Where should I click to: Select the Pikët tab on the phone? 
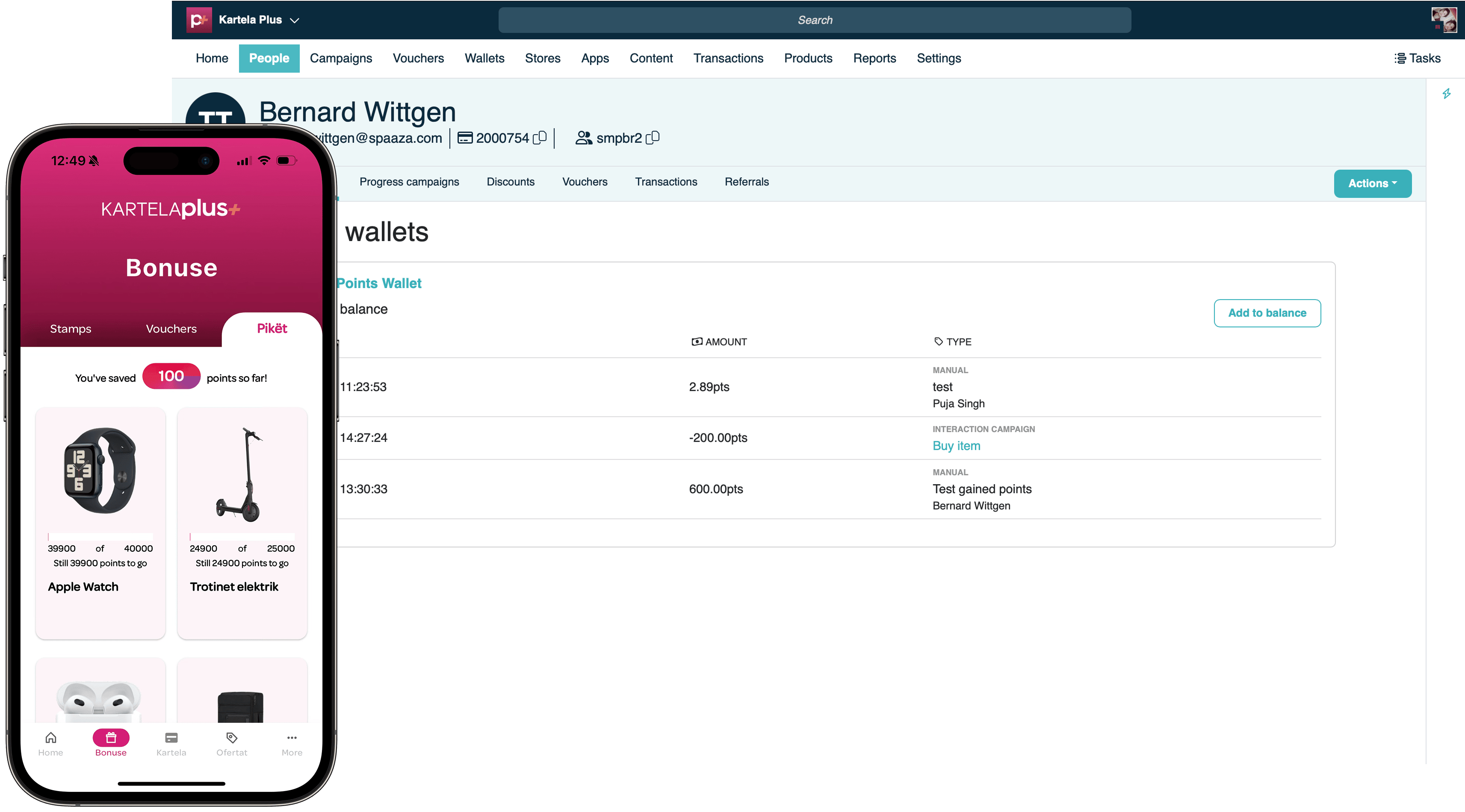[272, 329]
